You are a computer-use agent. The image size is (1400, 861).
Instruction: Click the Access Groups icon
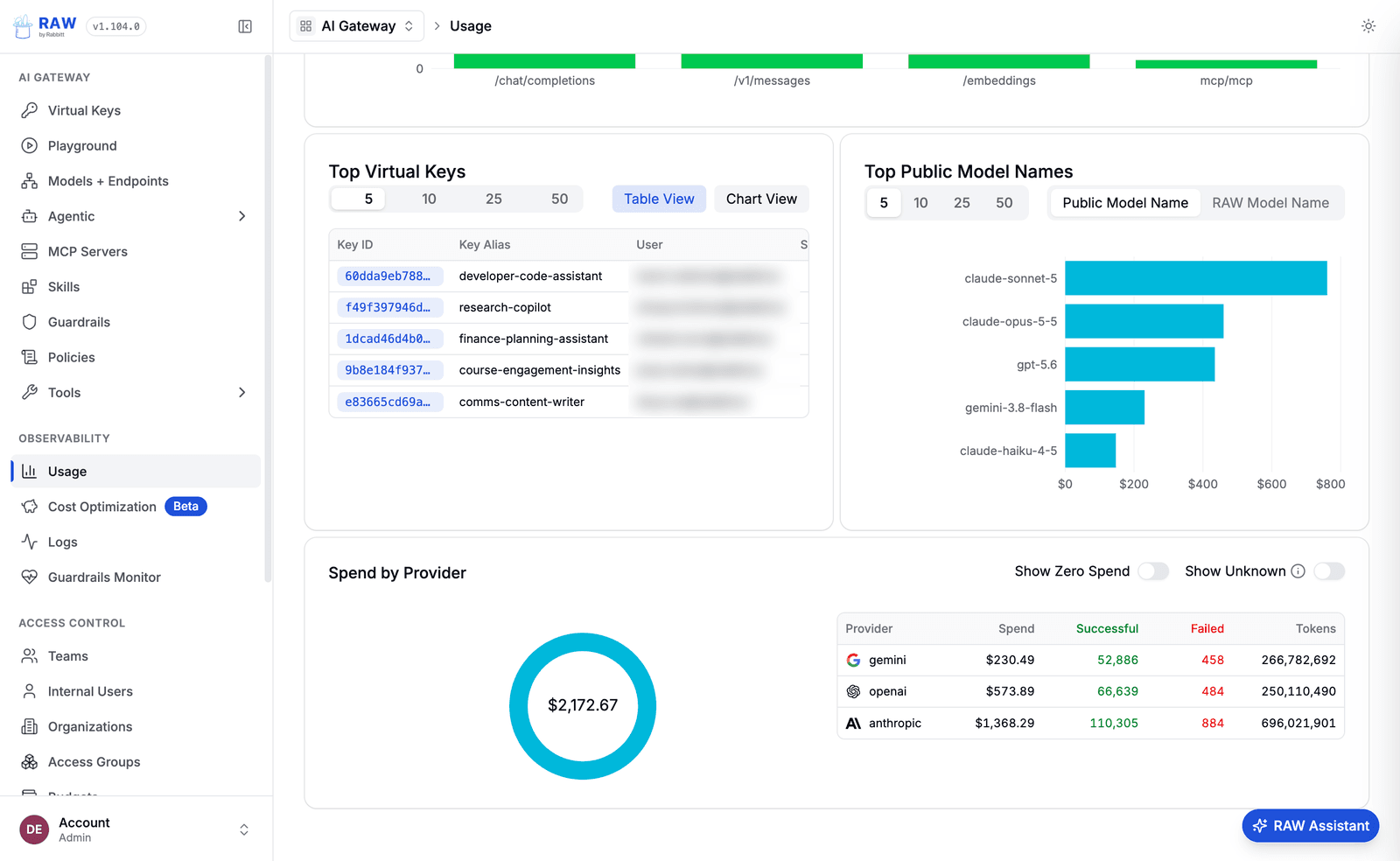(30, 762)
